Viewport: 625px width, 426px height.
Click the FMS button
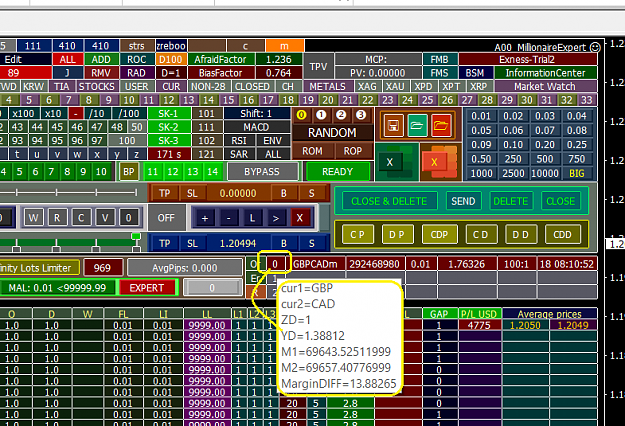[x=439, y=73]
